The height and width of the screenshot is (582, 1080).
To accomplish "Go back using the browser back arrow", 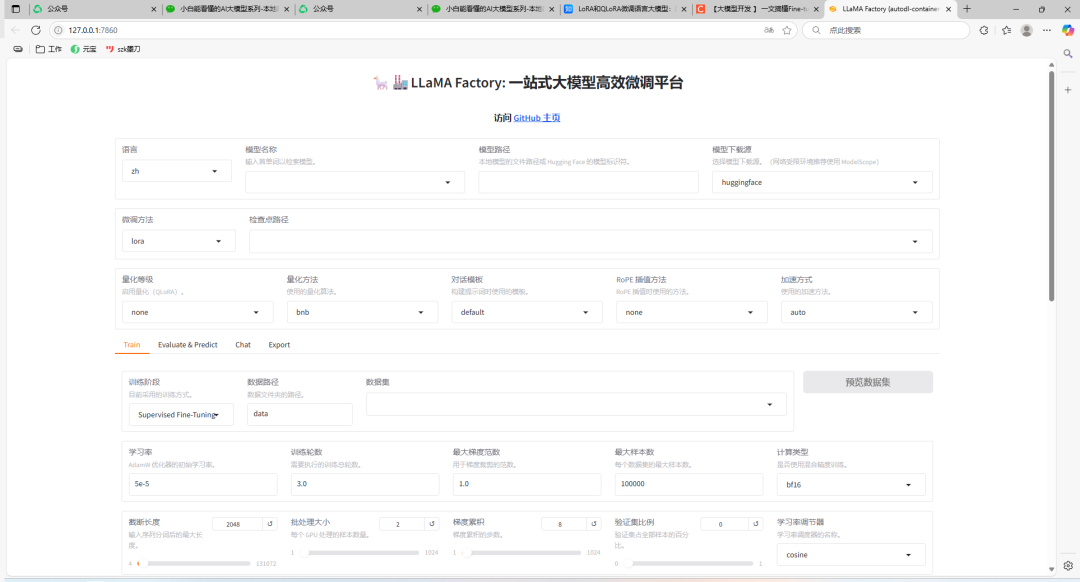I will pos(16,30).
